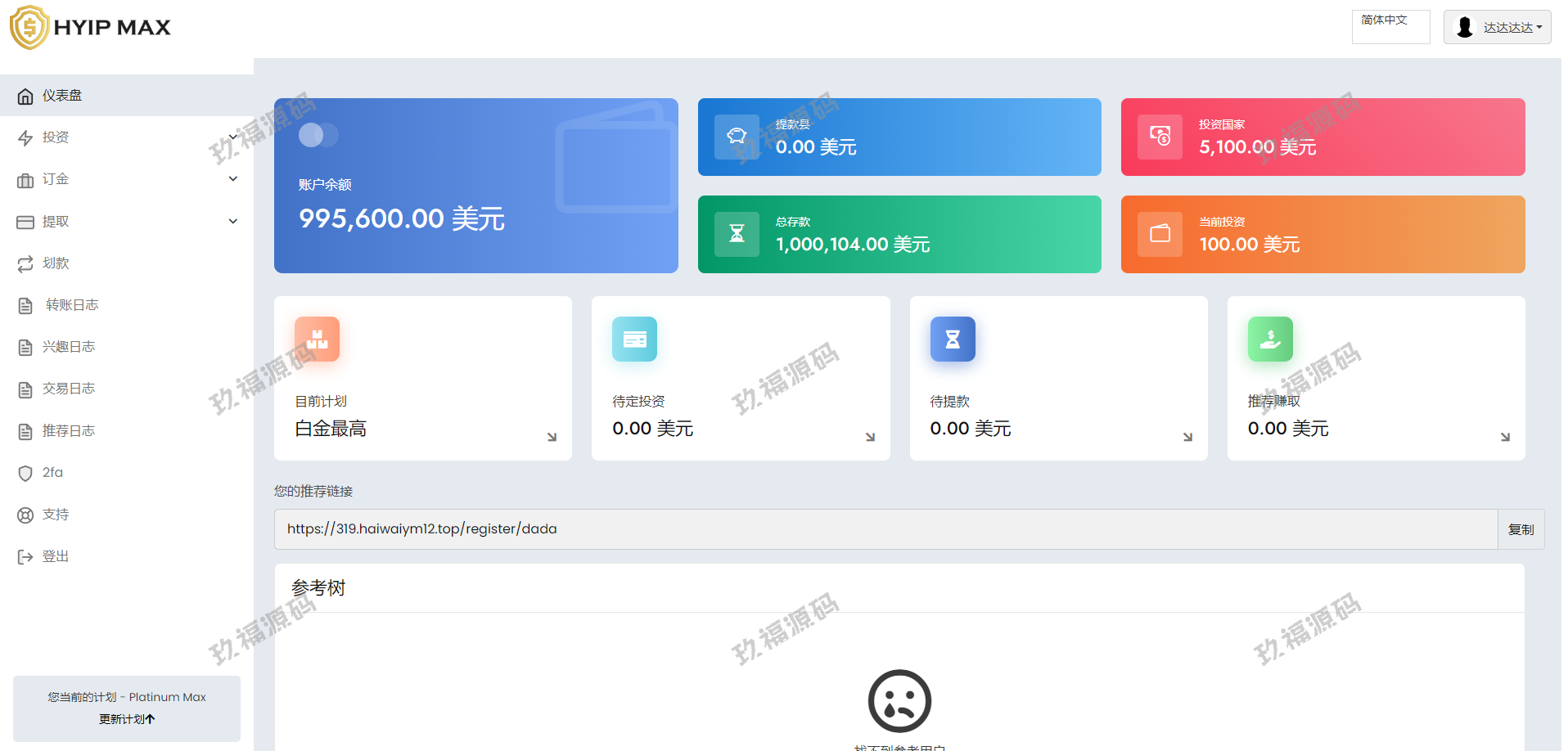Open the 达达达达 user account dropdown
The height and width of the screenshot is (751, 1568).
[x=1497, y=27]
